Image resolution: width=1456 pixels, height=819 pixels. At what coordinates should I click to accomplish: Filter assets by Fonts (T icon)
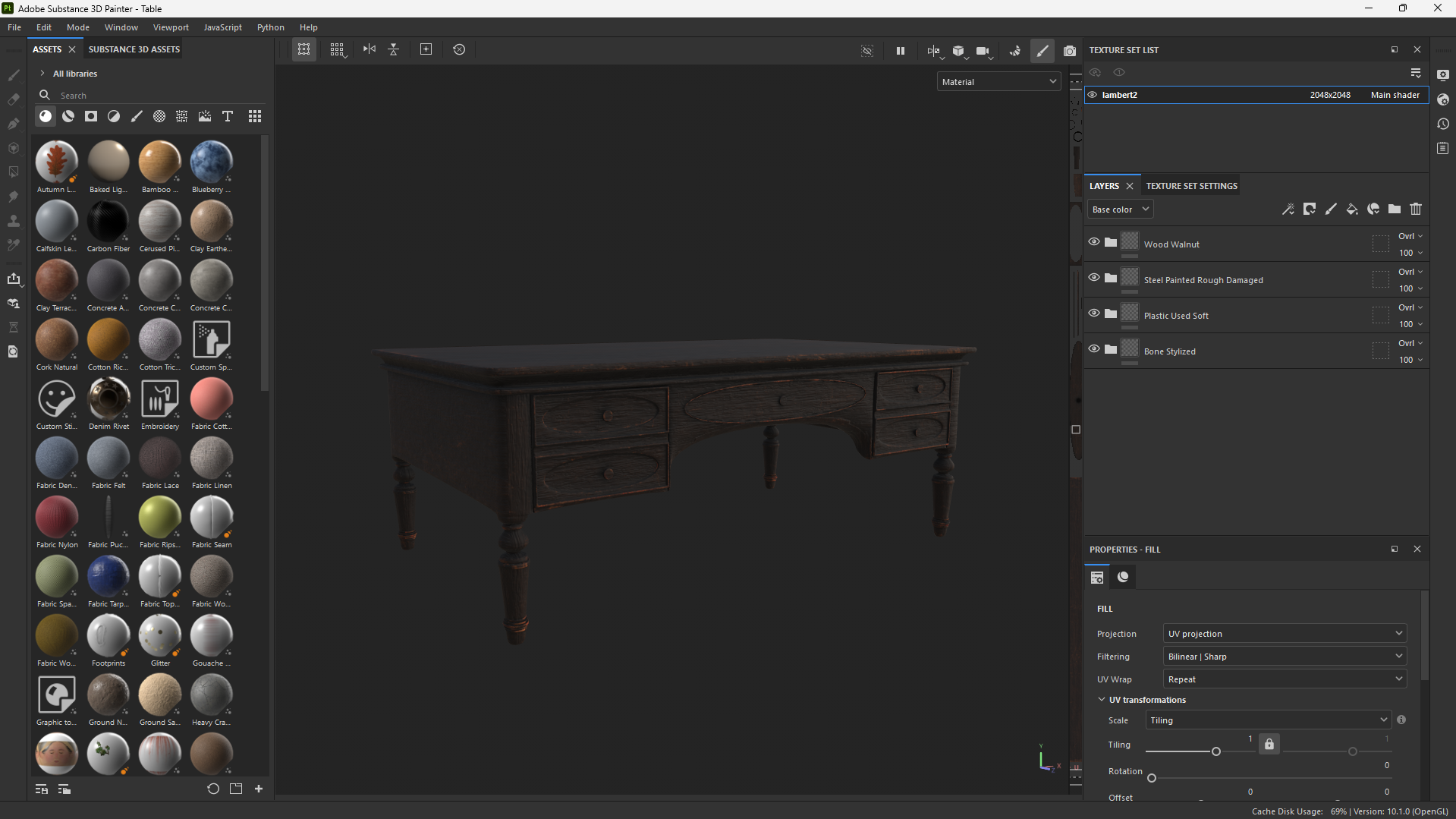pos(228,116)
